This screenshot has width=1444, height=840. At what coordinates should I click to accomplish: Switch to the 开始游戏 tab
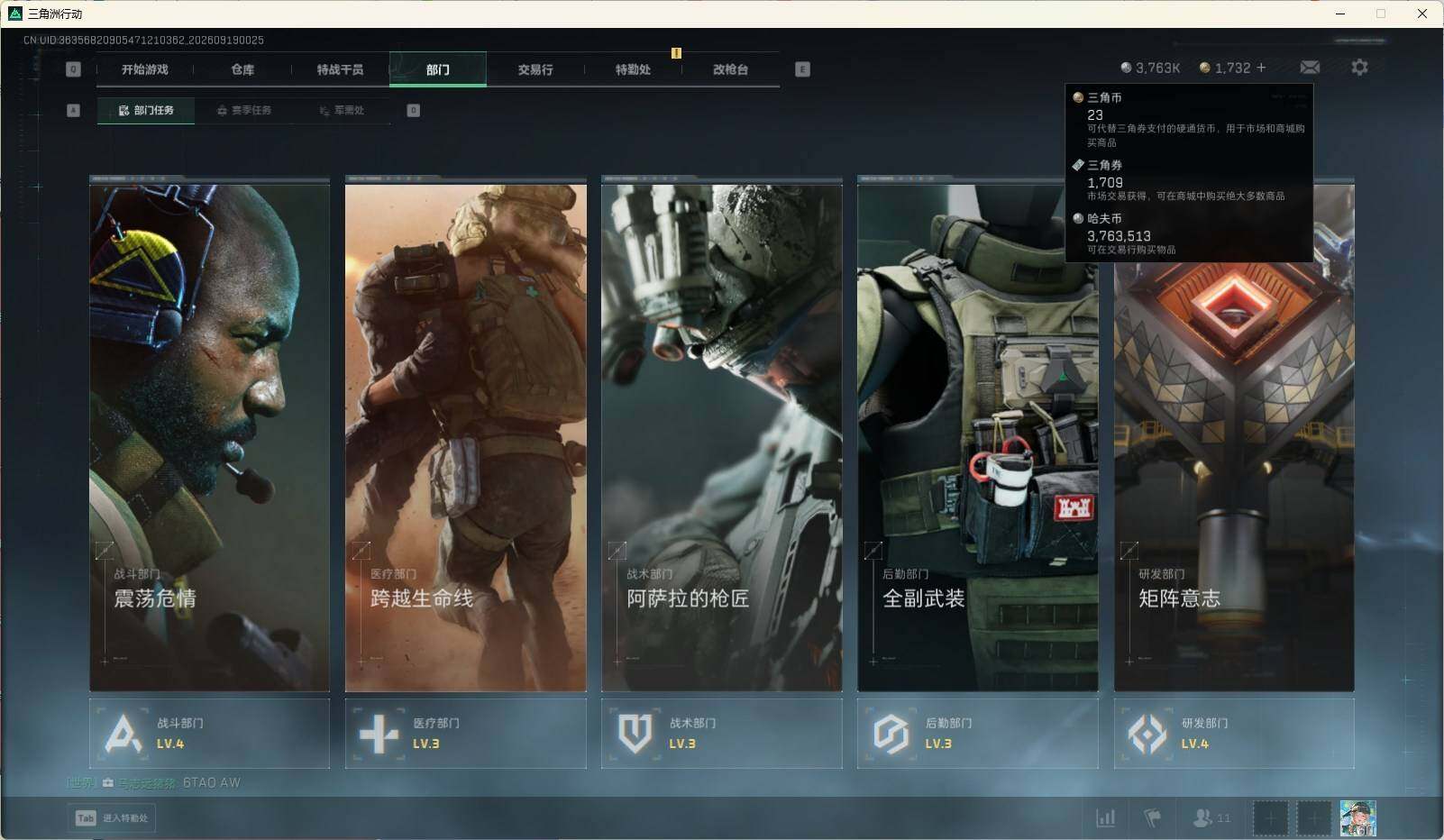pyautogui.click(x=145, y=69)
